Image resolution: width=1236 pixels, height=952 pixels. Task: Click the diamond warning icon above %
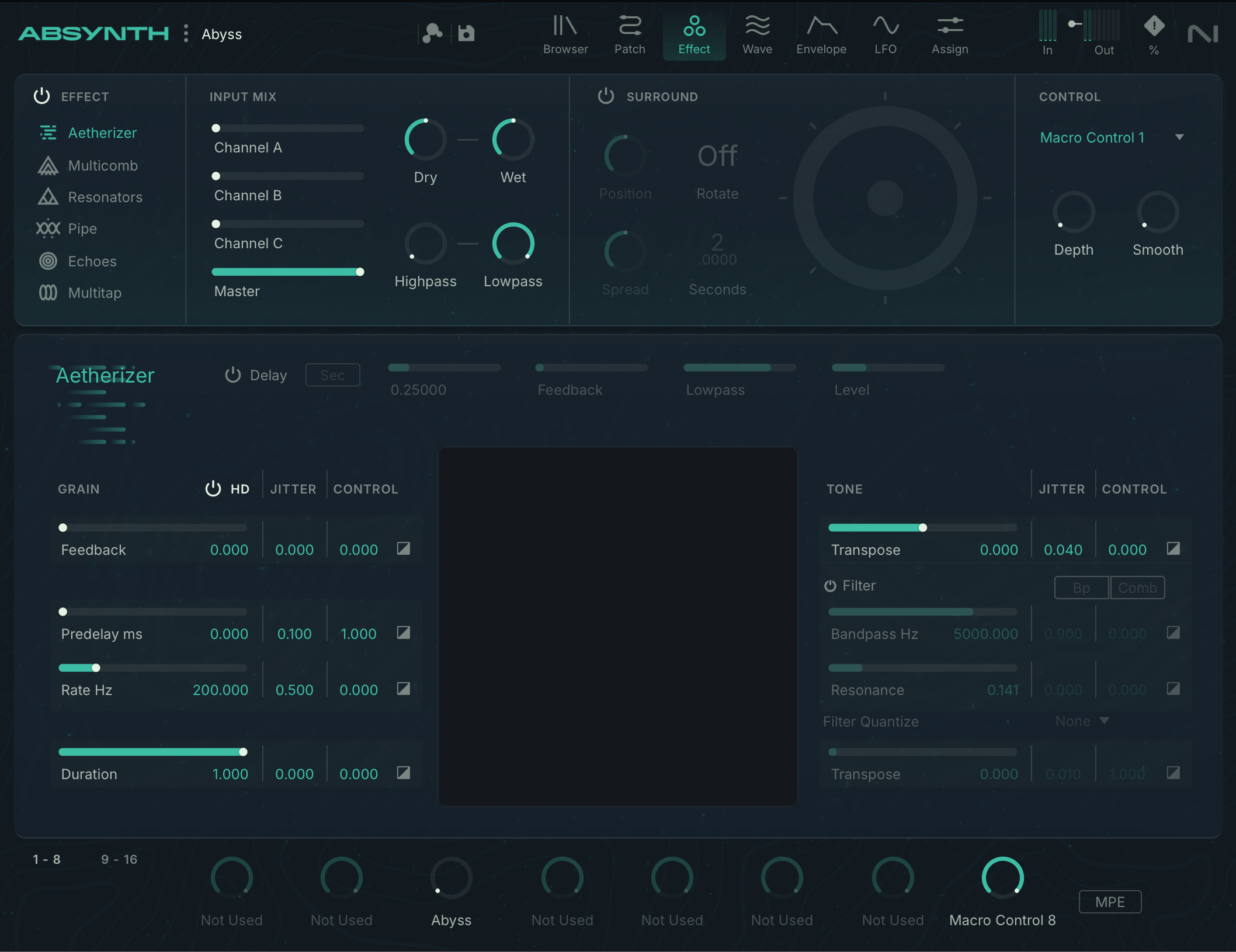coord(1154,26)
